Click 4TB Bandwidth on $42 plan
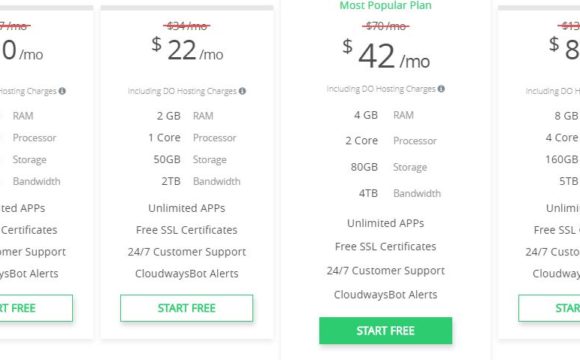Screen dimensions: 580x360 tap(400, 193)
